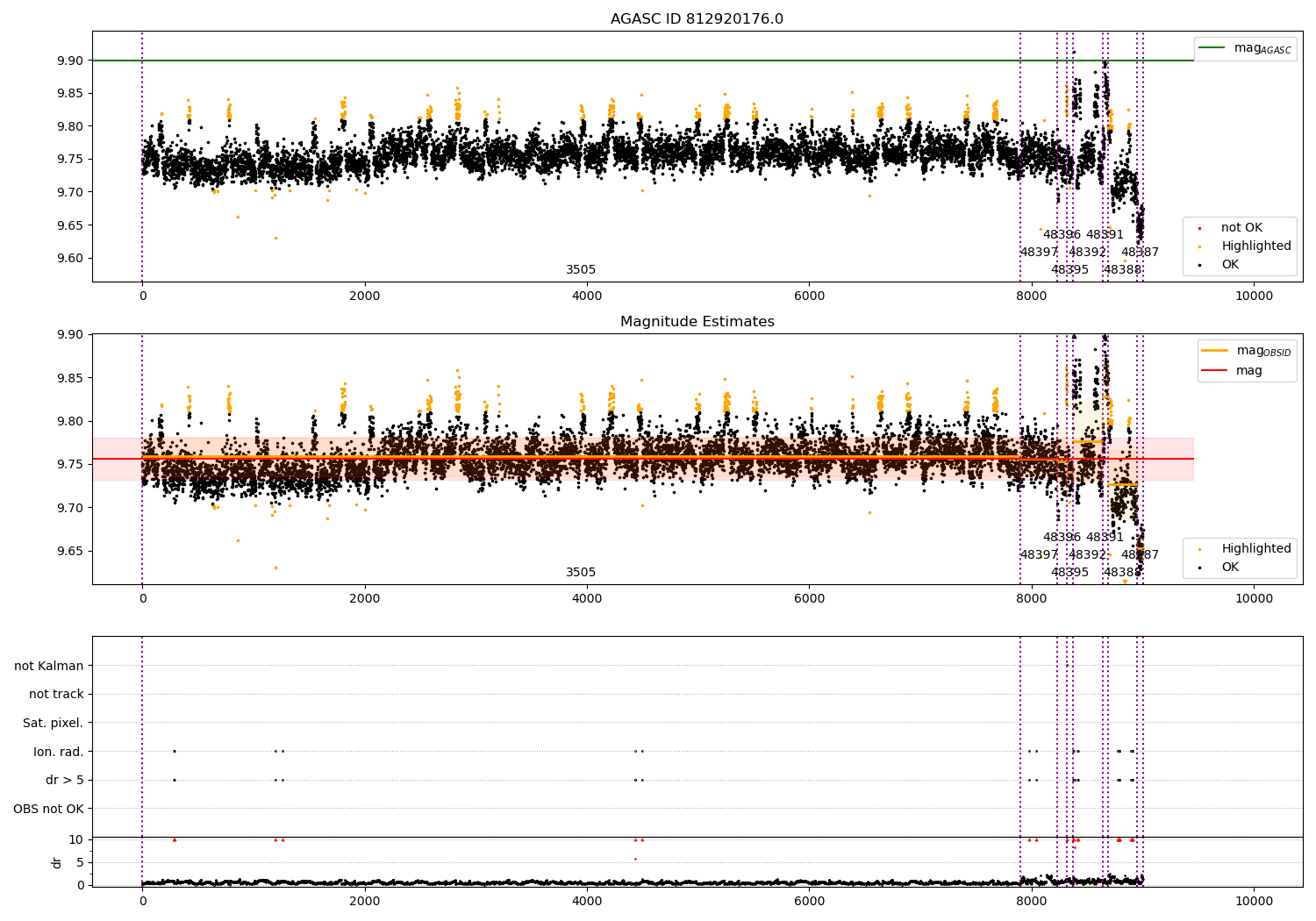Click the green mag AGASC legend line
Viewport: 1316px width, 921px height.
click(x=1212, y=48)
